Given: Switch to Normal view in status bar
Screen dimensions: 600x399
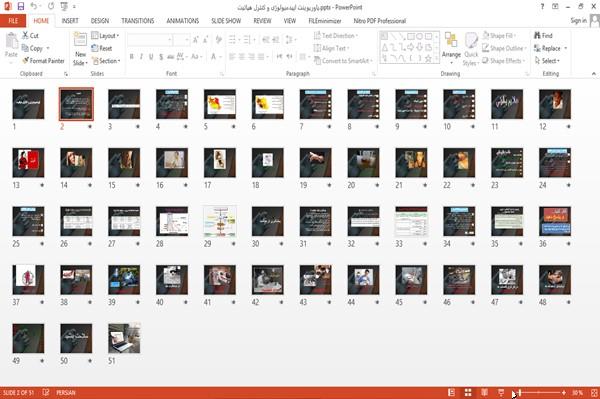Looking at the screenshot, I should 452,392.
